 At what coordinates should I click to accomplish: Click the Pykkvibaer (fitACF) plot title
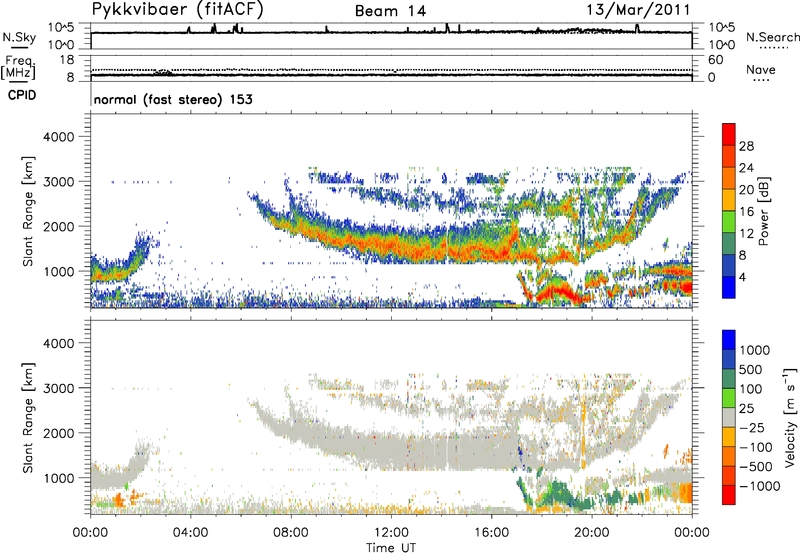click(177, 10)
